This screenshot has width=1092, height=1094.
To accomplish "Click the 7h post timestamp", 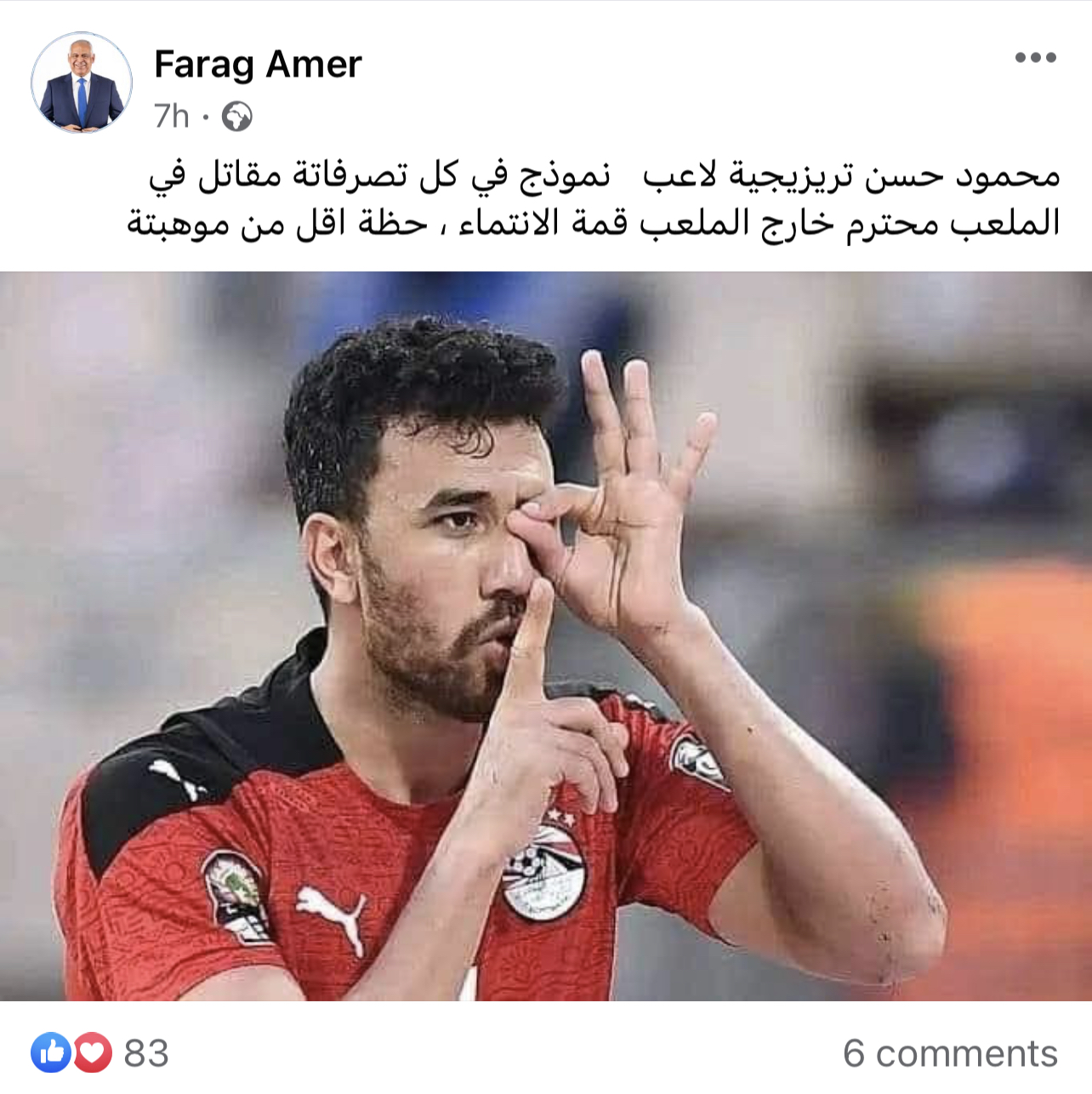I will pos(171,116).
